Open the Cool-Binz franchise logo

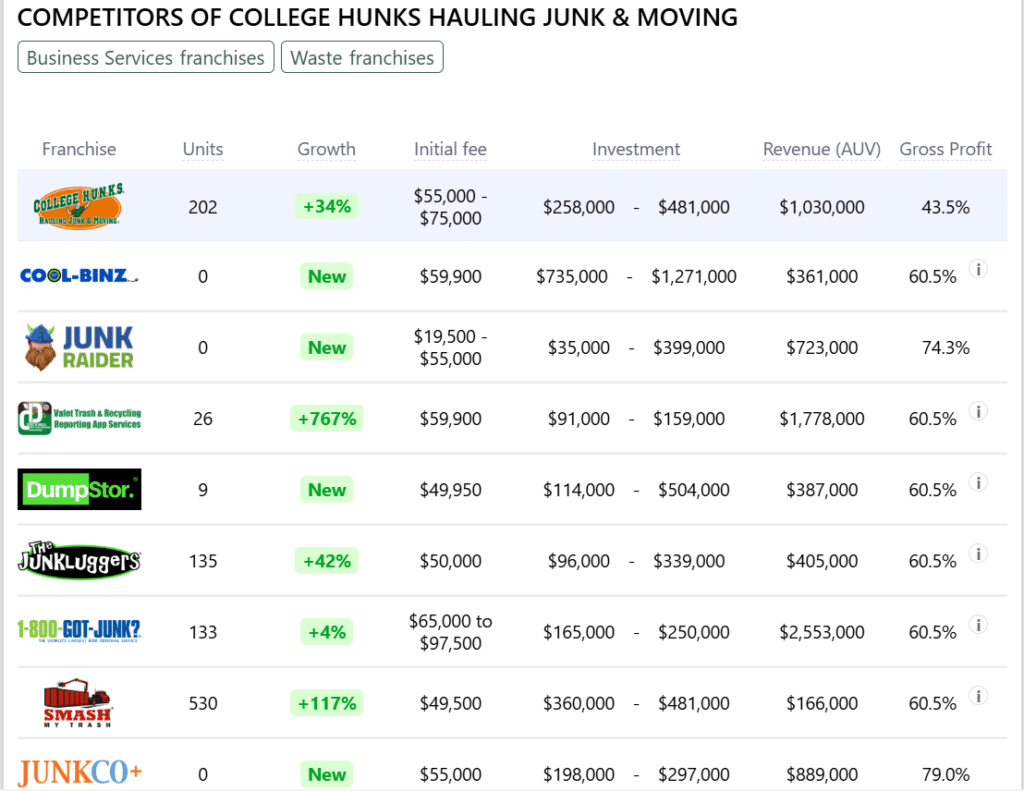79,276
